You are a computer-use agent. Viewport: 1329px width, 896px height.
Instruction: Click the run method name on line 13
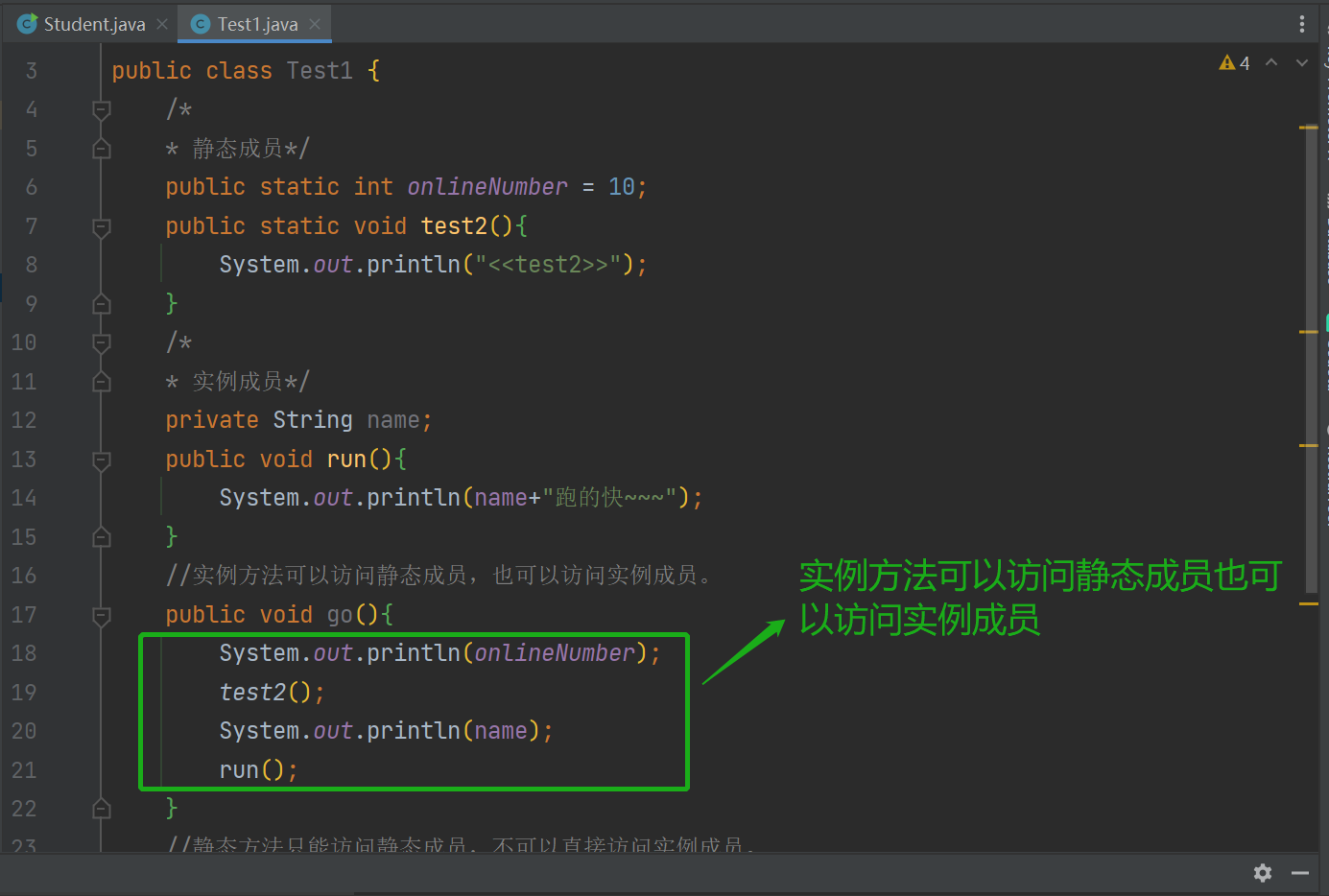(346, 460)
